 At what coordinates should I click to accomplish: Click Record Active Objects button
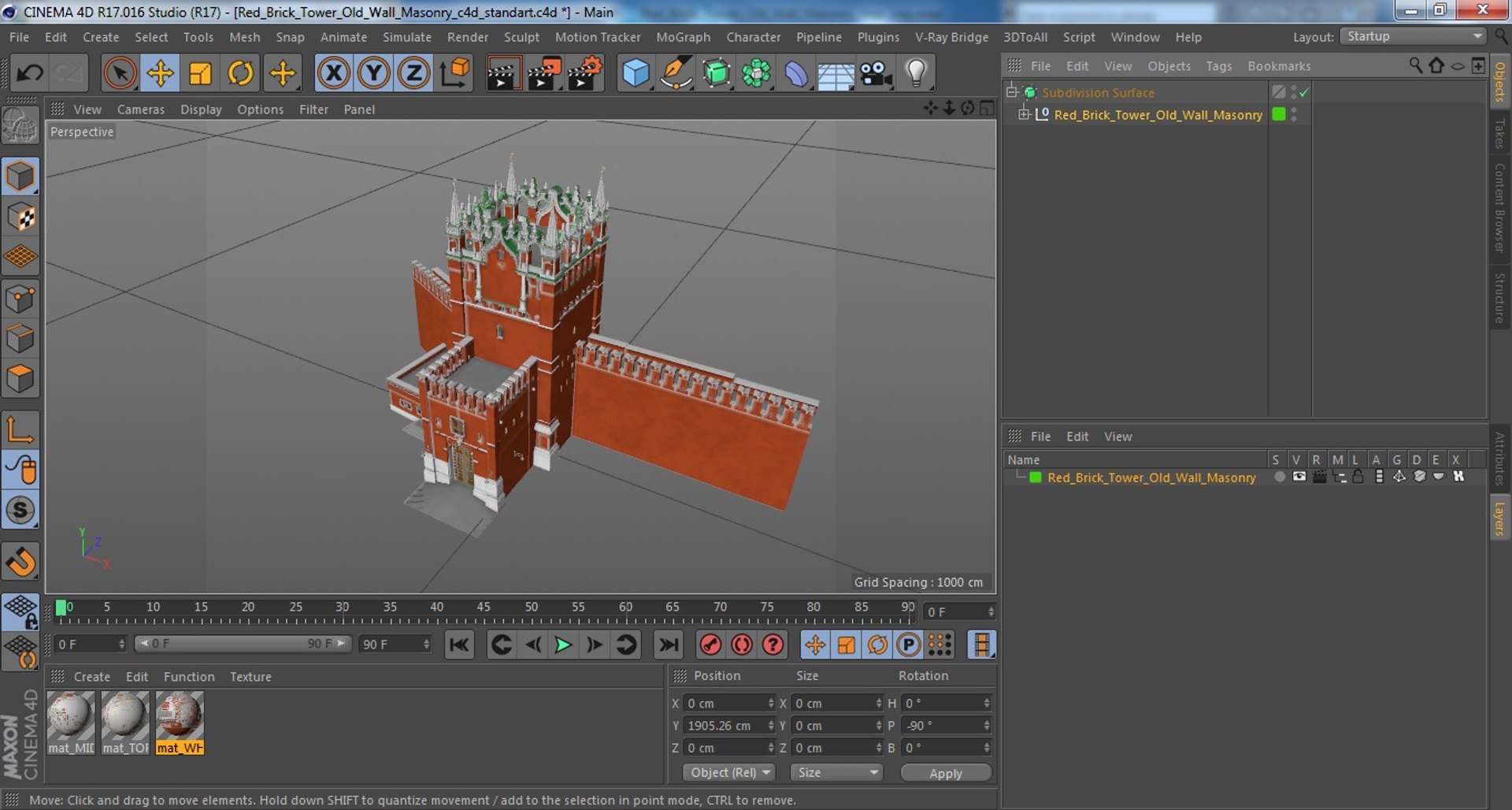pyautogui.click(x=710, y=645)
